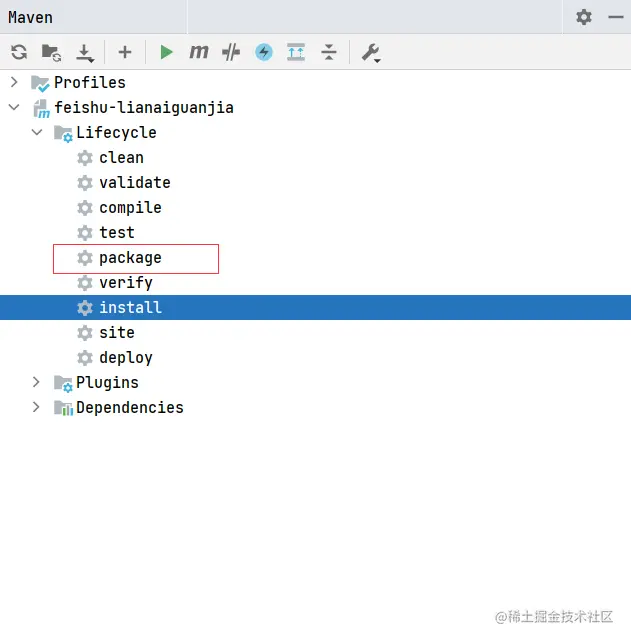Click the Maven panel title
631x642 pixels.
coord(30,18)
